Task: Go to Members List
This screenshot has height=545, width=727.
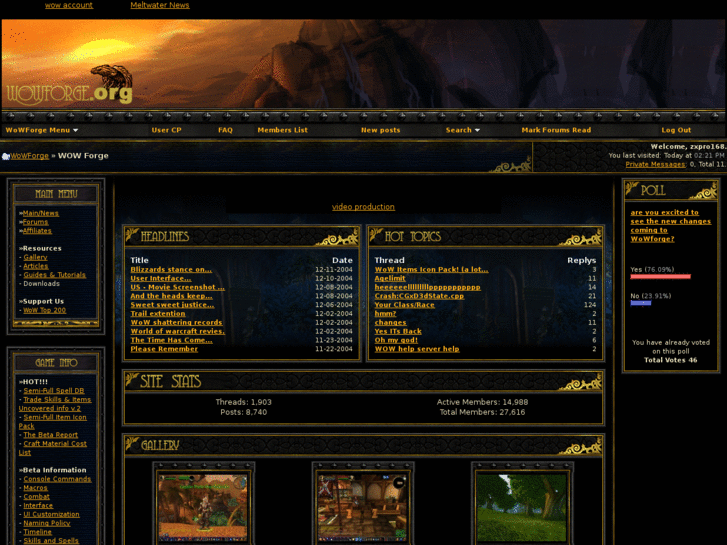Action: (x=282, y=130)
